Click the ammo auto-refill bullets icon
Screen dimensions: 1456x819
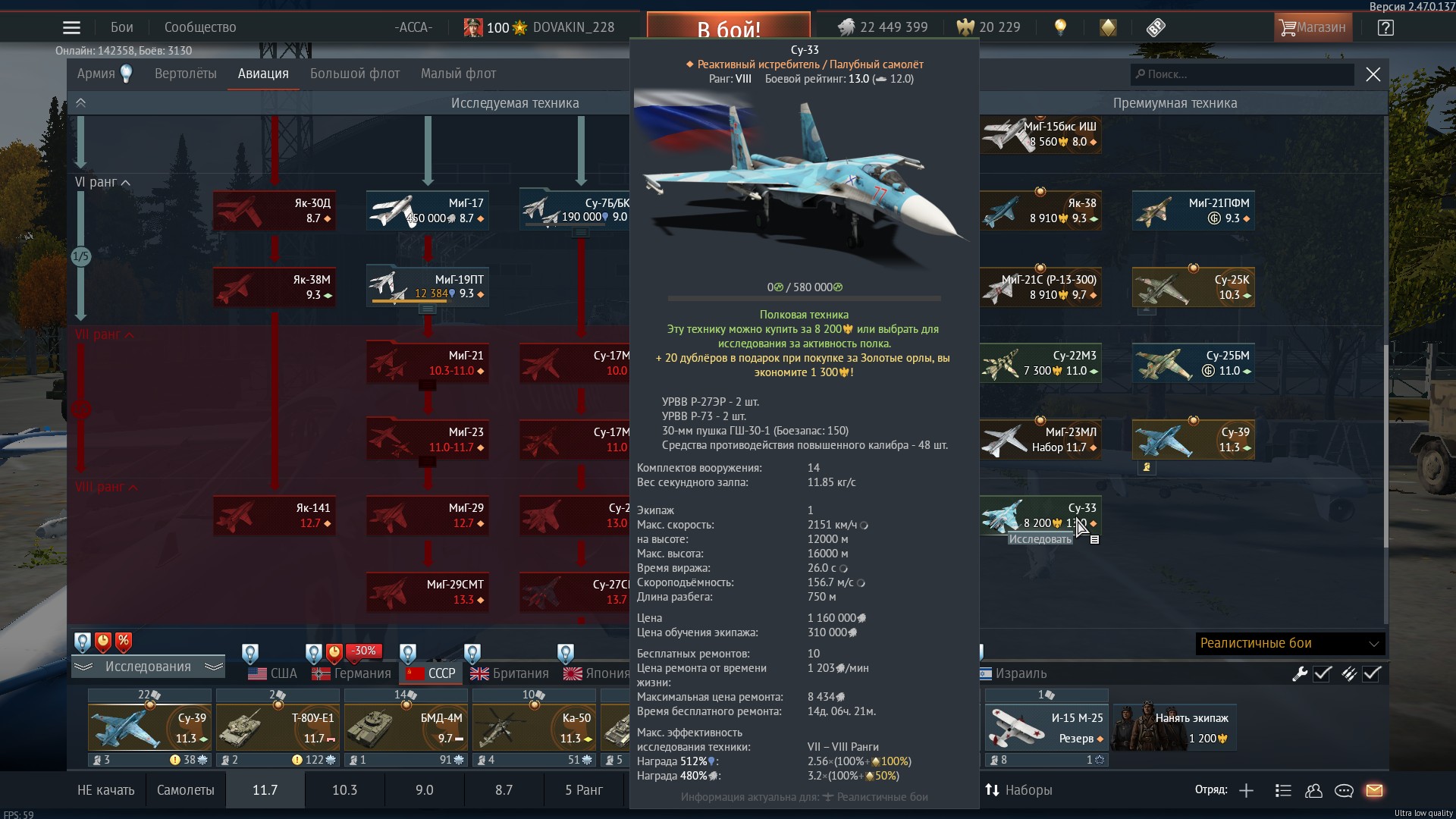tap(1349, 673)
